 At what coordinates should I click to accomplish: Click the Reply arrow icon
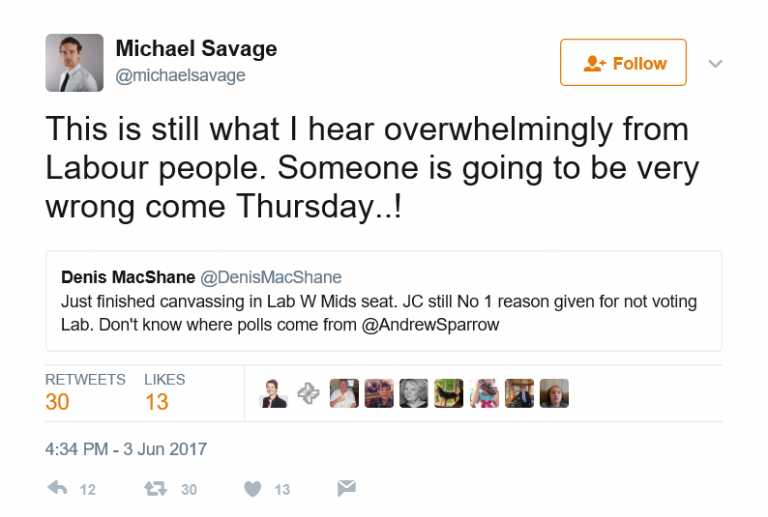[x=58, y=489]
